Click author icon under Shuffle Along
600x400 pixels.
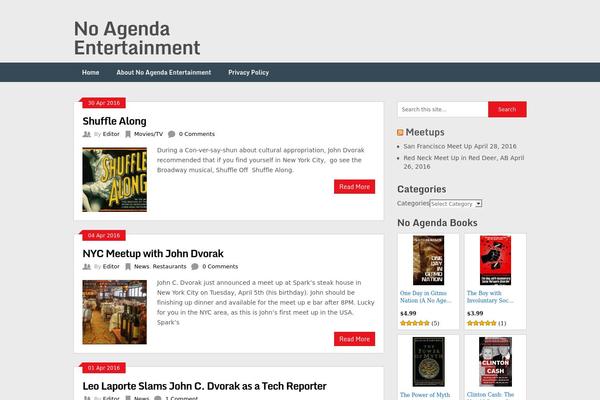point(87,134)
